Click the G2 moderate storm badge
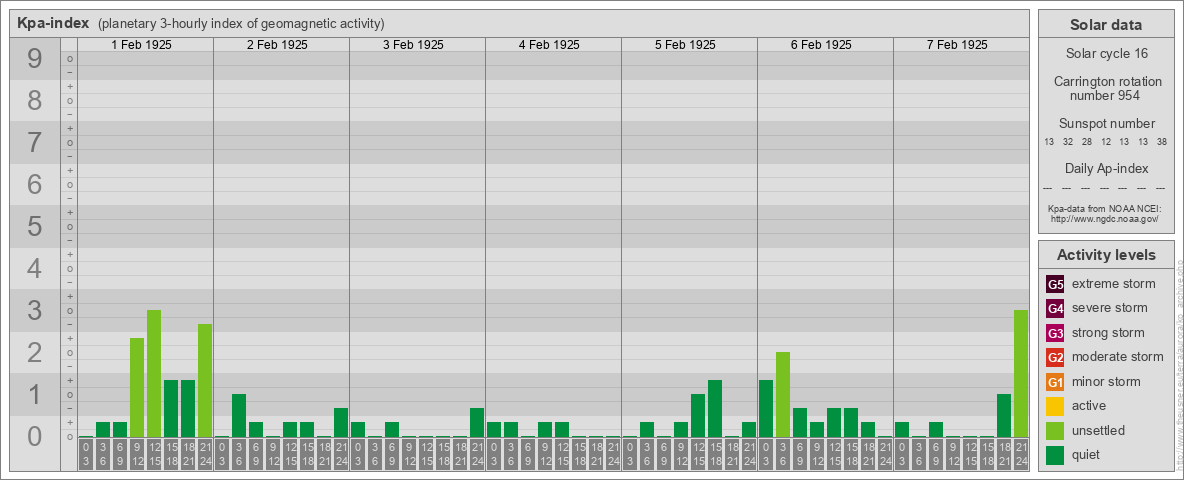This screenshot has height=480, width=1184. [x=1055, y=357]
